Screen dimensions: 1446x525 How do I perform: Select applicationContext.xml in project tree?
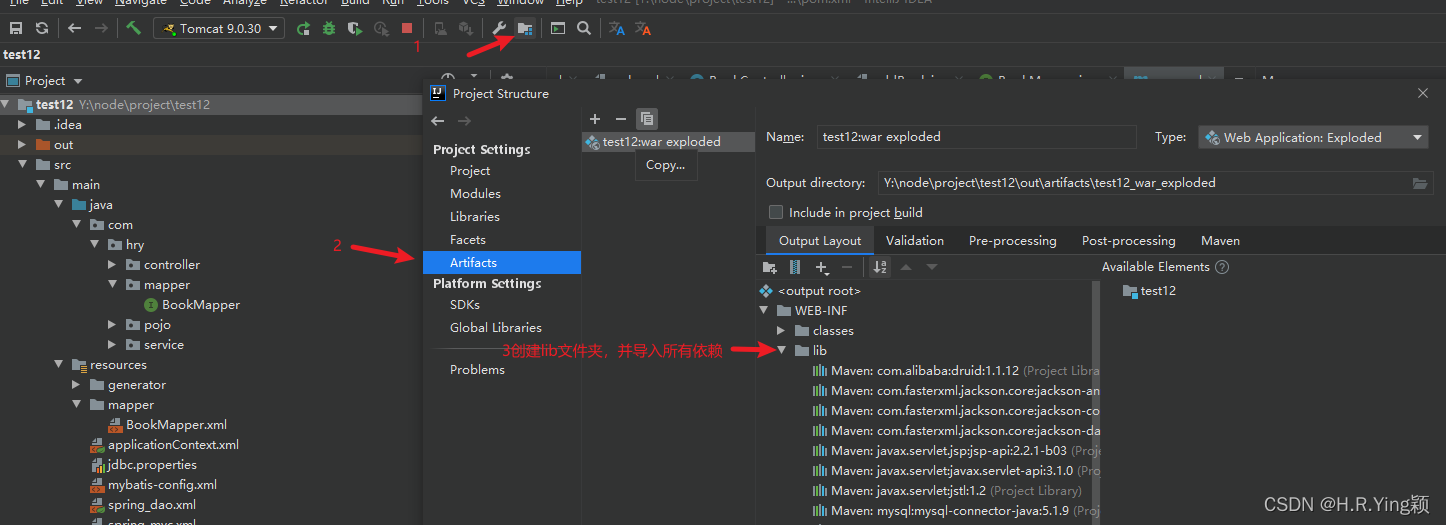pos(173,445)
